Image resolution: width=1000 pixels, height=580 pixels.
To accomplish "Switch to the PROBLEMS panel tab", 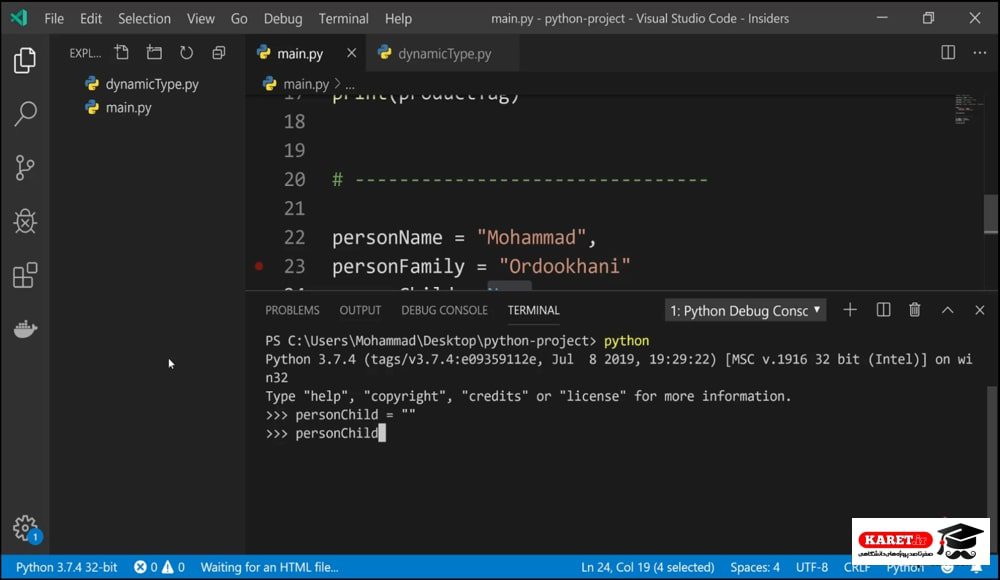I will pyautogui.click(x=292, y=310).
